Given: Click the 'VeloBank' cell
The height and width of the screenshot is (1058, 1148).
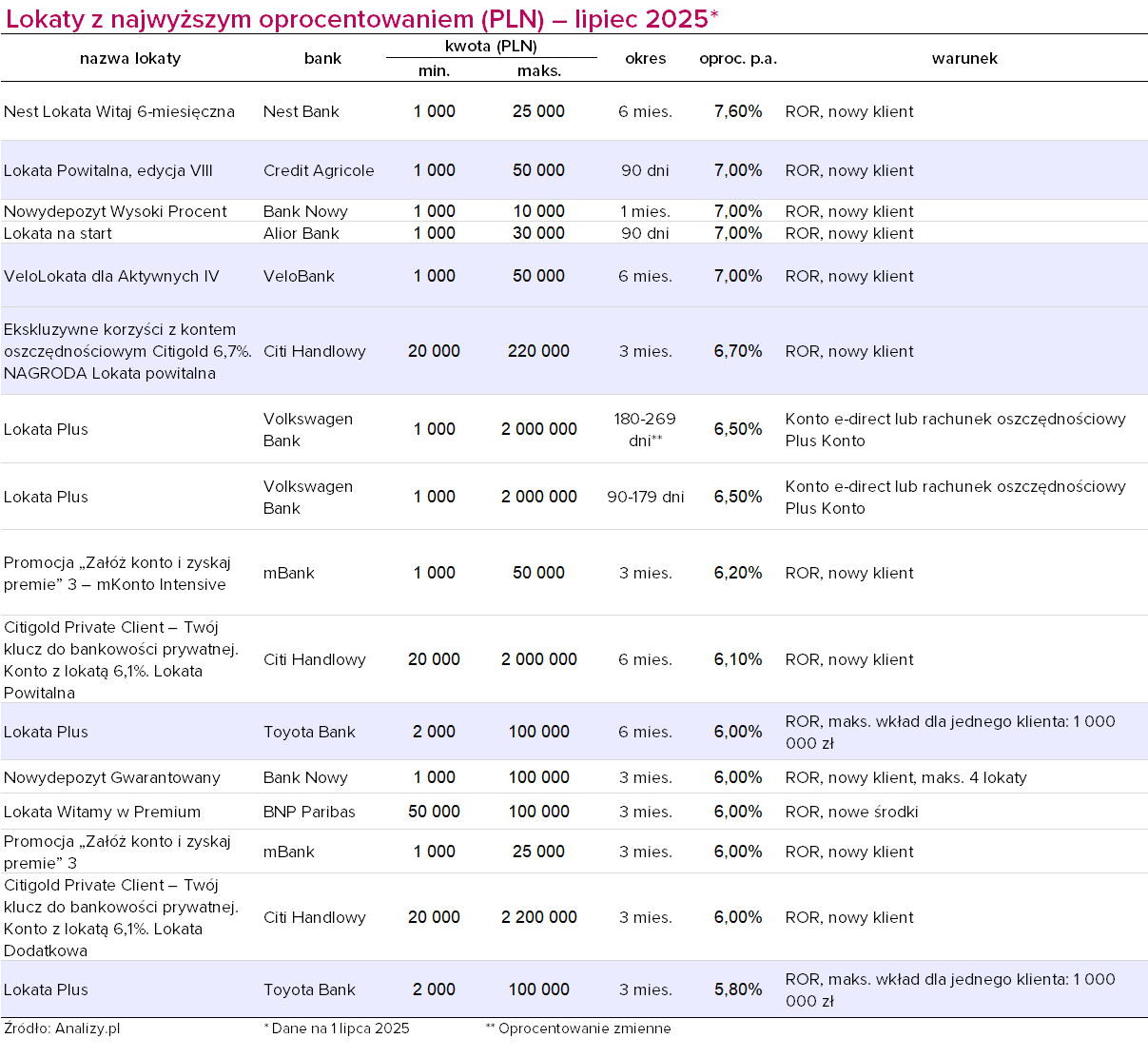Looking at the screenshot, I should click(299, 276).
